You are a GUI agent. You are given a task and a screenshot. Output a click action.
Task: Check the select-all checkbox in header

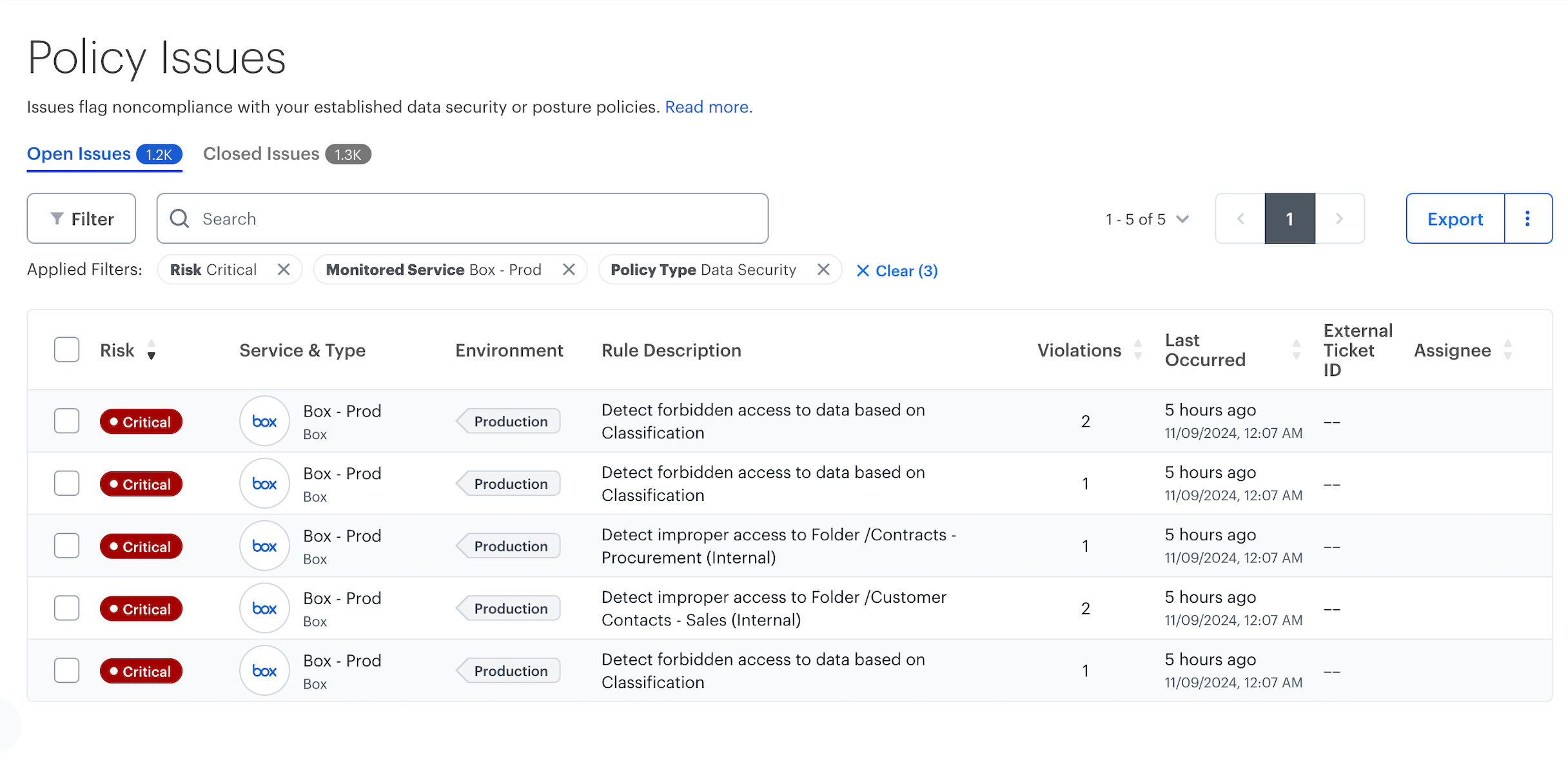point(66,349)
